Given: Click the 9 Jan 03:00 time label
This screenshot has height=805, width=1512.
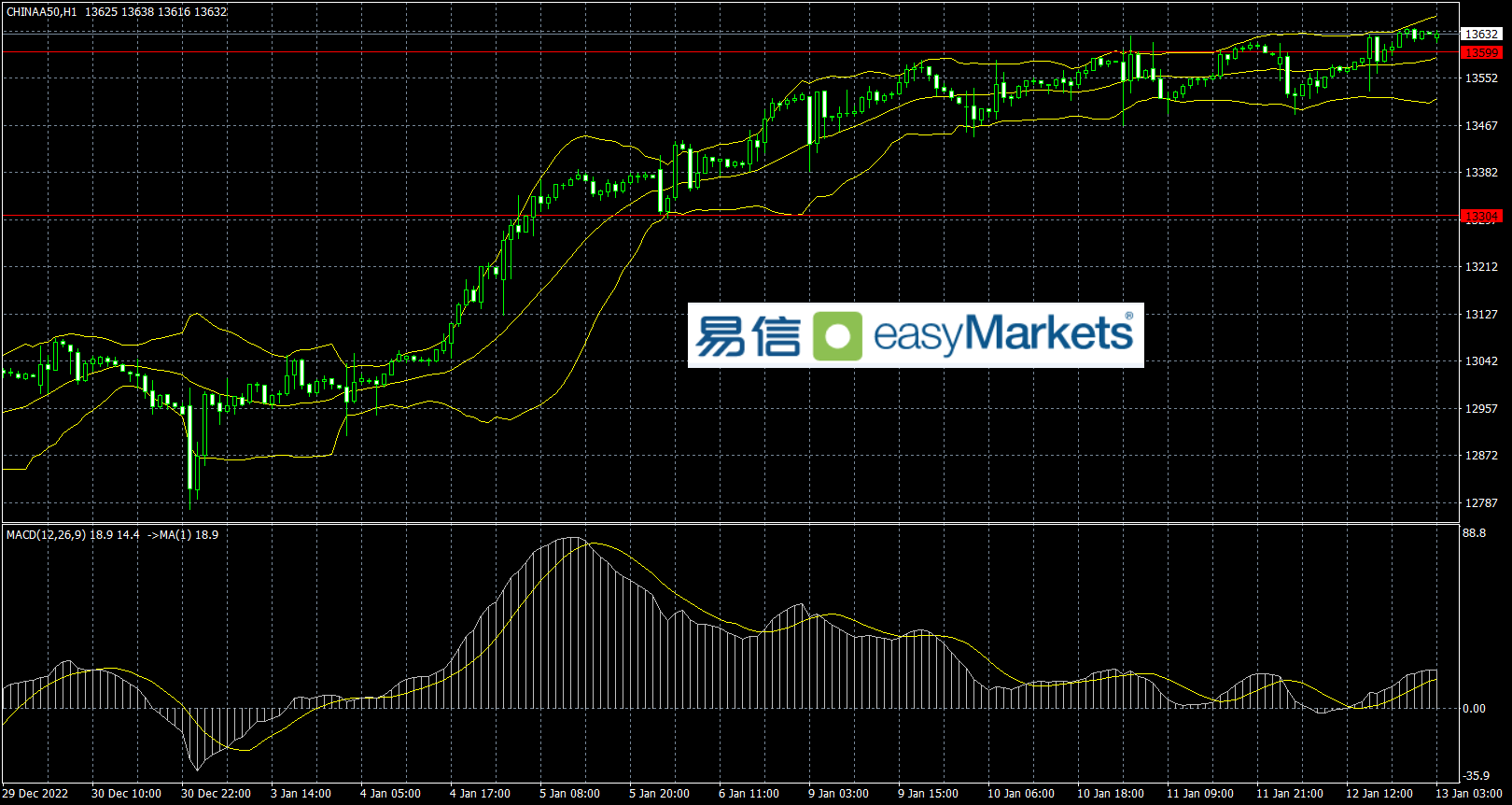Looking at the screenshot, I should [x=838, y=794].
